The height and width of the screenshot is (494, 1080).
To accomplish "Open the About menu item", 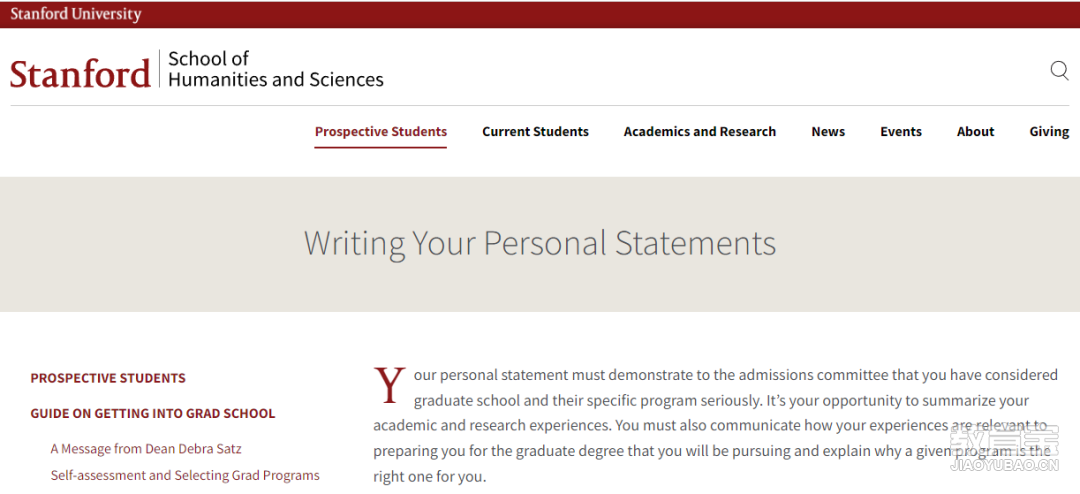I will coord(975,132).
